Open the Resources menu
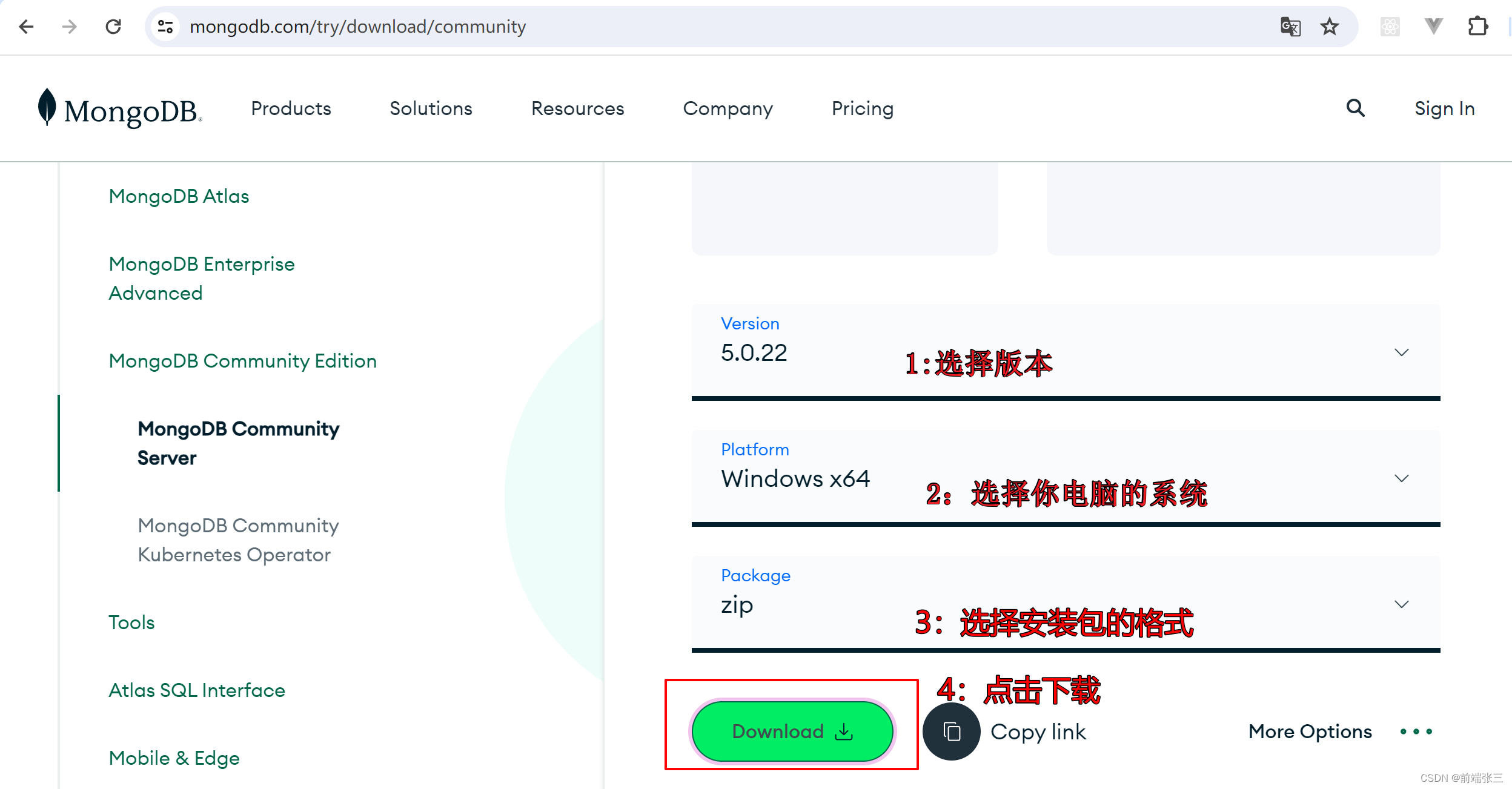Screen dimensions: 1512x789 [x=578, y=108]
